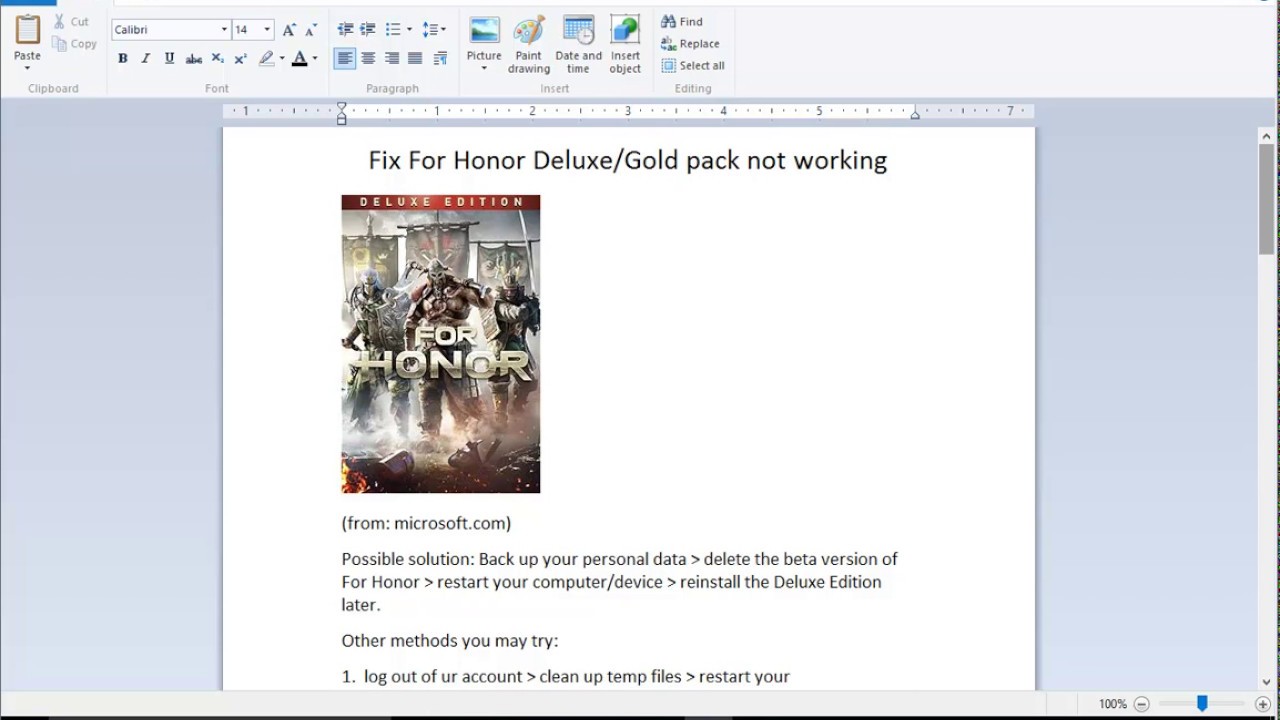Viewport: 1280px width, 720px height.
Task: Click the scrollbar up arrow
Action: pos(1266,135)
